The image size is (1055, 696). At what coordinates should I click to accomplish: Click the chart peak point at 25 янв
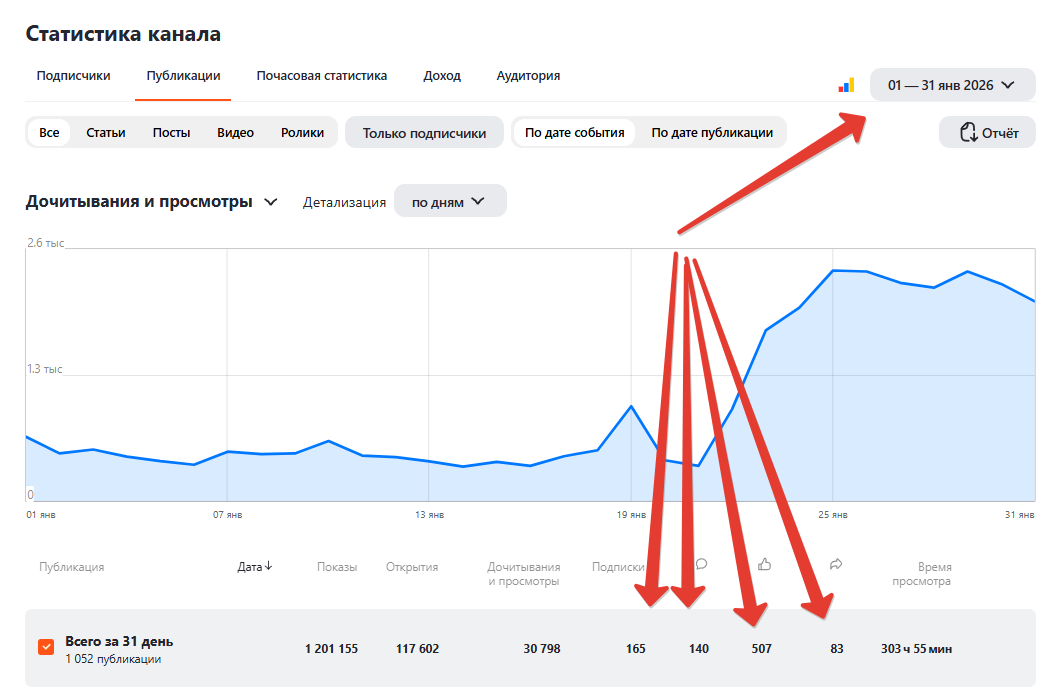(833, 271)
